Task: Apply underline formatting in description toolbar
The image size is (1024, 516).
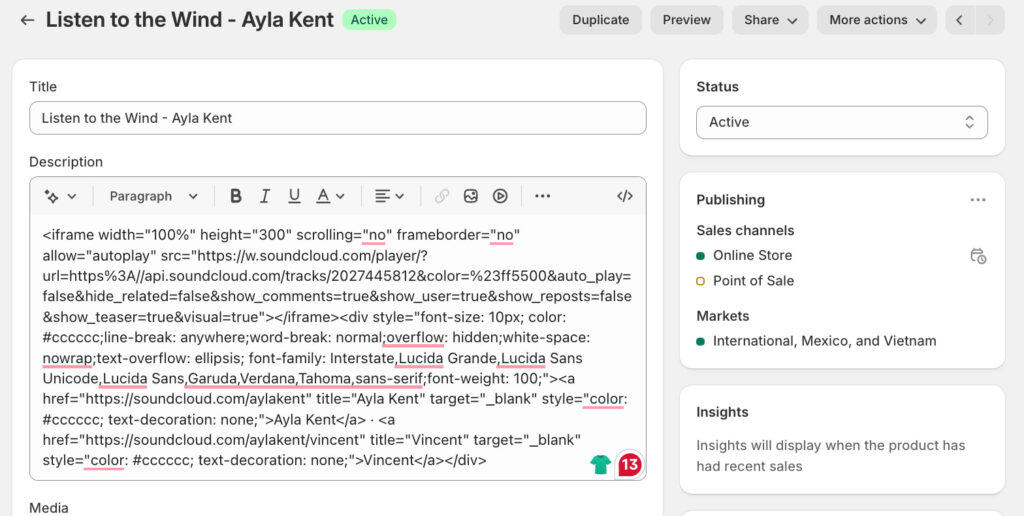Action: click(x=294, y=196)
